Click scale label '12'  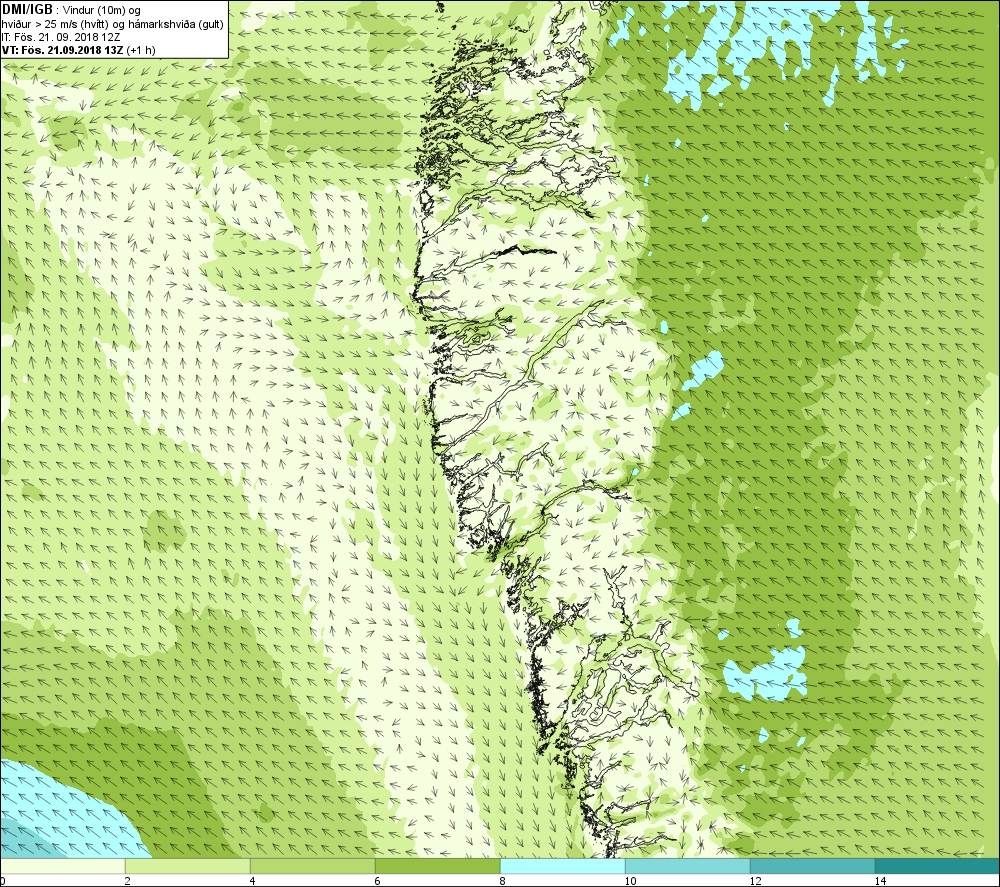(755, 881)
